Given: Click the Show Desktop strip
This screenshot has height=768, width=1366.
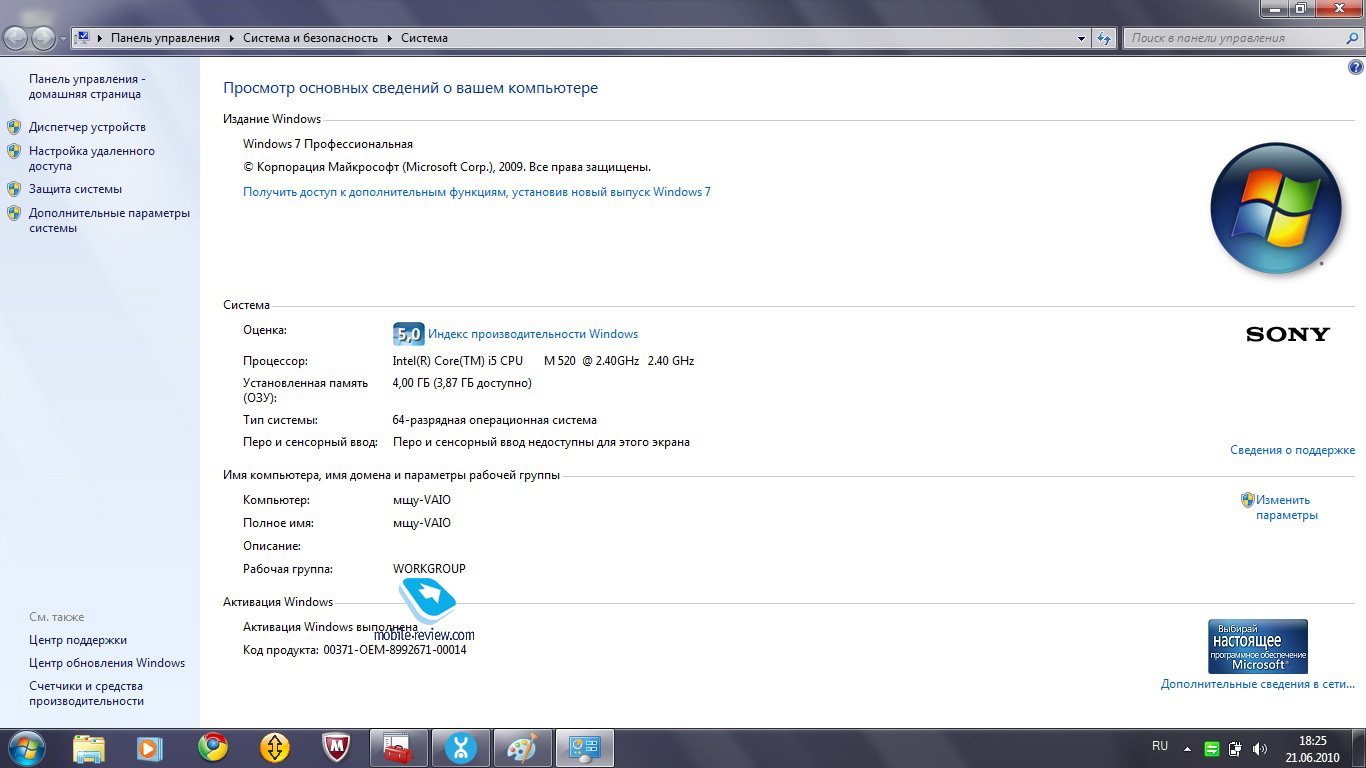Looking at the screenshot, I should pyautogui.click(x=1358, y=748).
